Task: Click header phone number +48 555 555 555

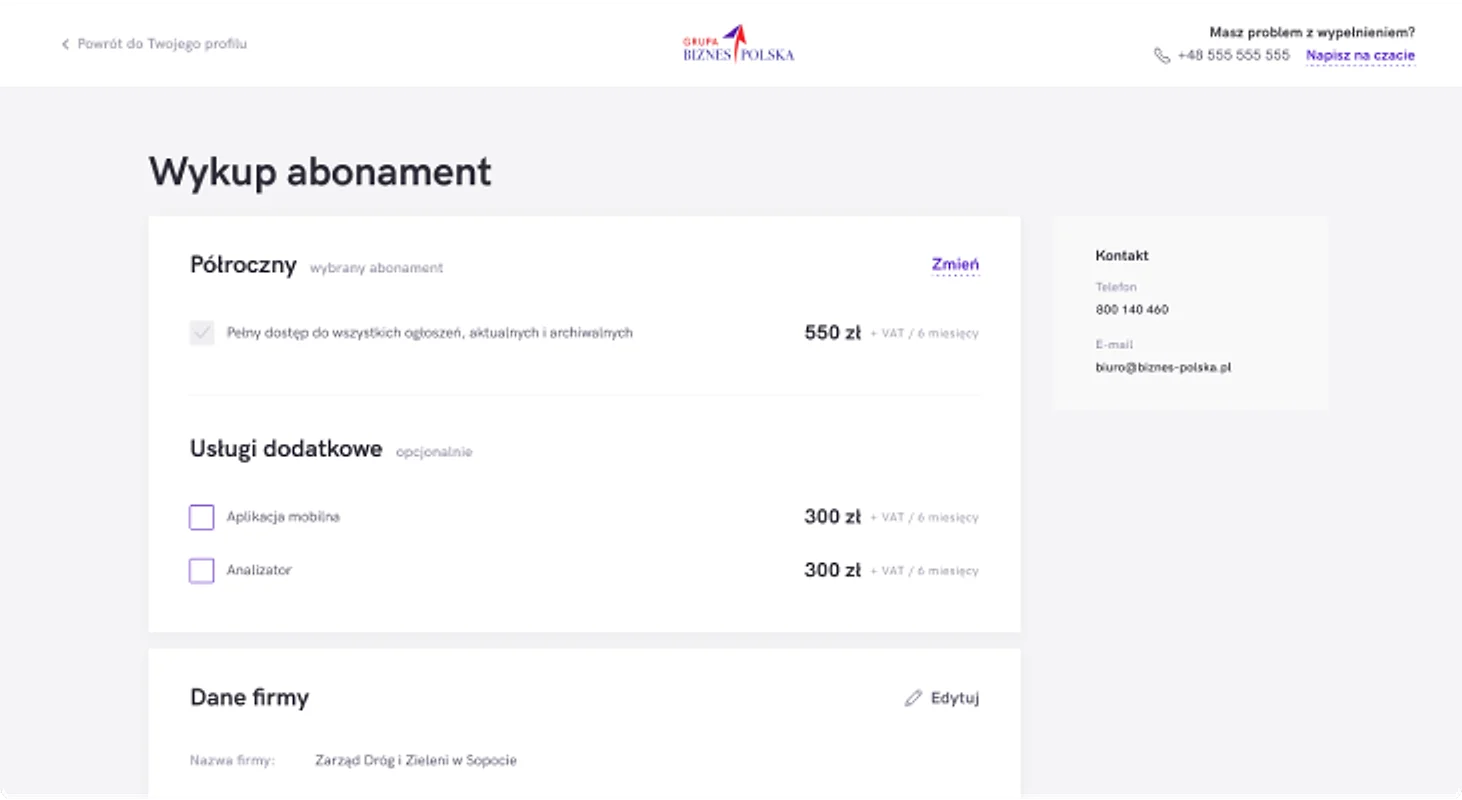Action: point(1234,56)
